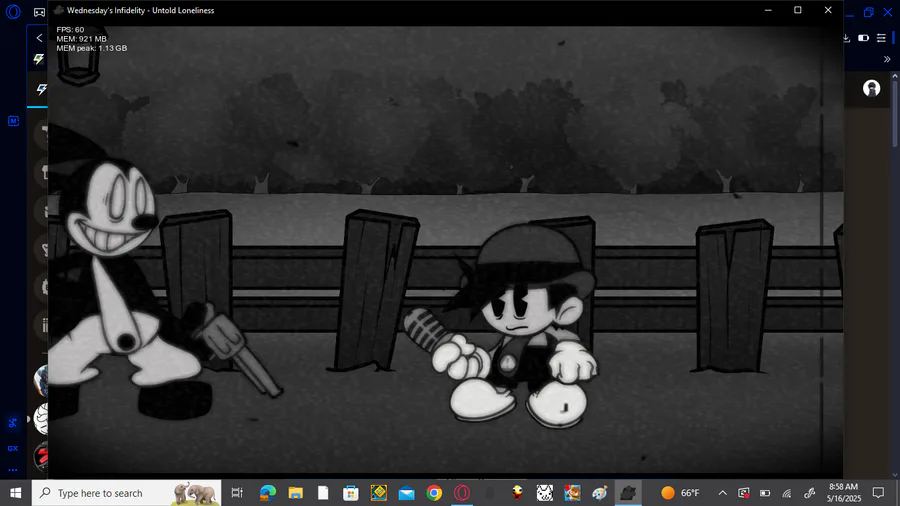
Task: Open the black-and-white dog icon in taskbar
Action: click(x=545, y=493)
